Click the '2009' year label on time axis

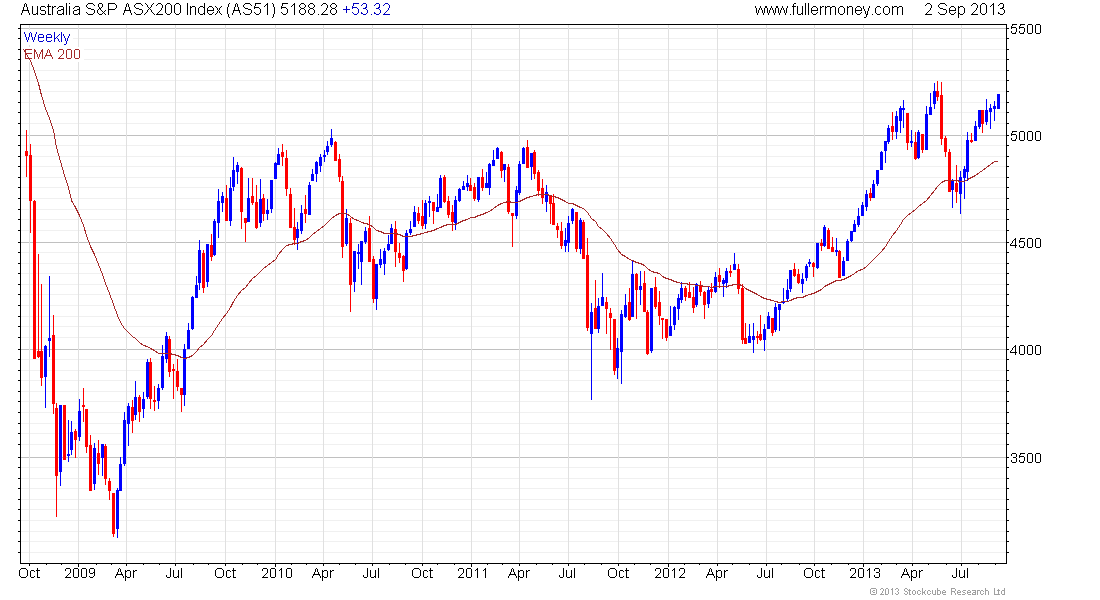(x=79, y=573)
